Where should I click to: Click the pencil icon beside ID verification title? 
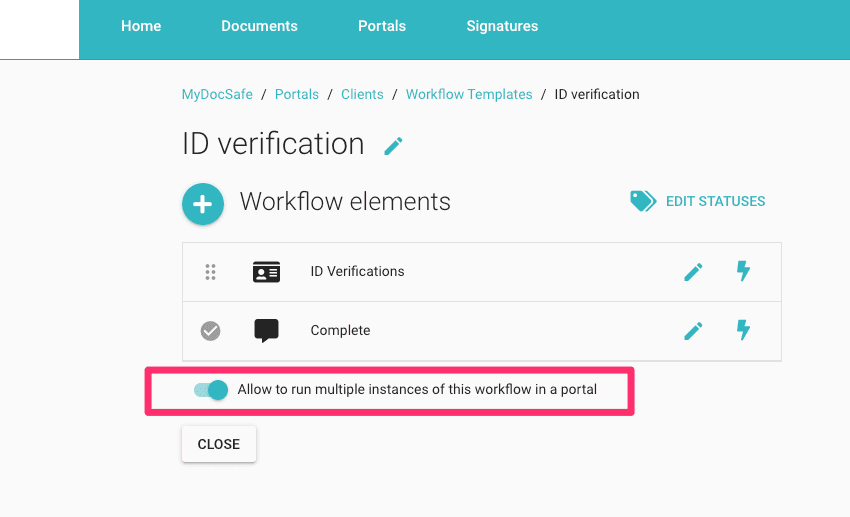click(394, 146)
